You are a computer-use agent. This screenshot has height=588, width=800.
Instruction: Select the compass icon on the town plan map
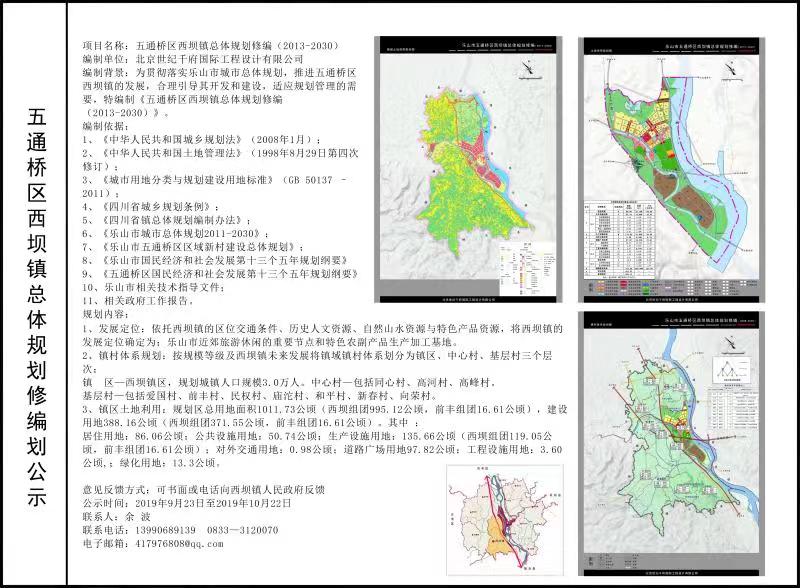coord(731,67)
